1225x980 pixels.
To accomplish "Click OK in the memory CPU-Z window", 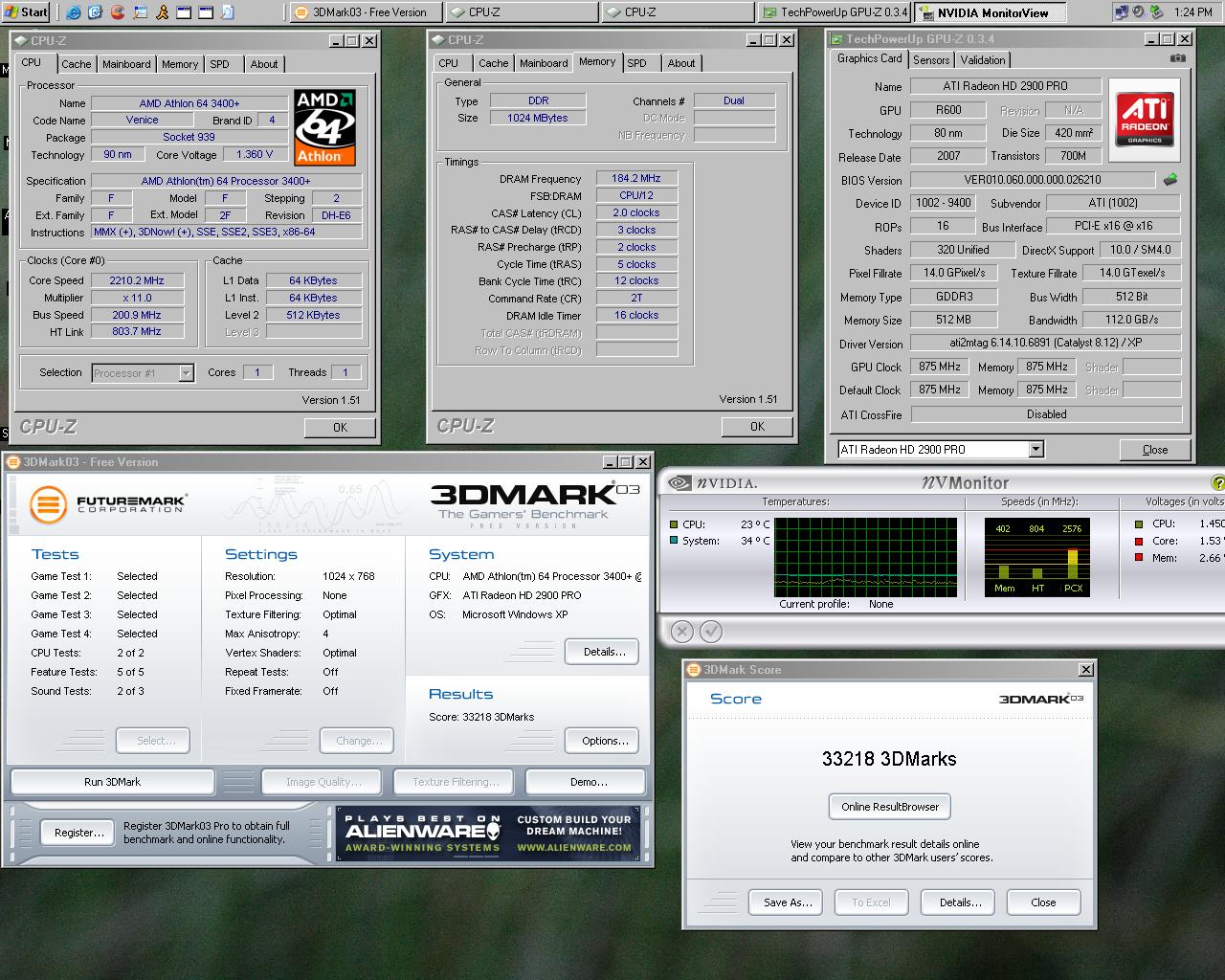I will tap(757, 426).
